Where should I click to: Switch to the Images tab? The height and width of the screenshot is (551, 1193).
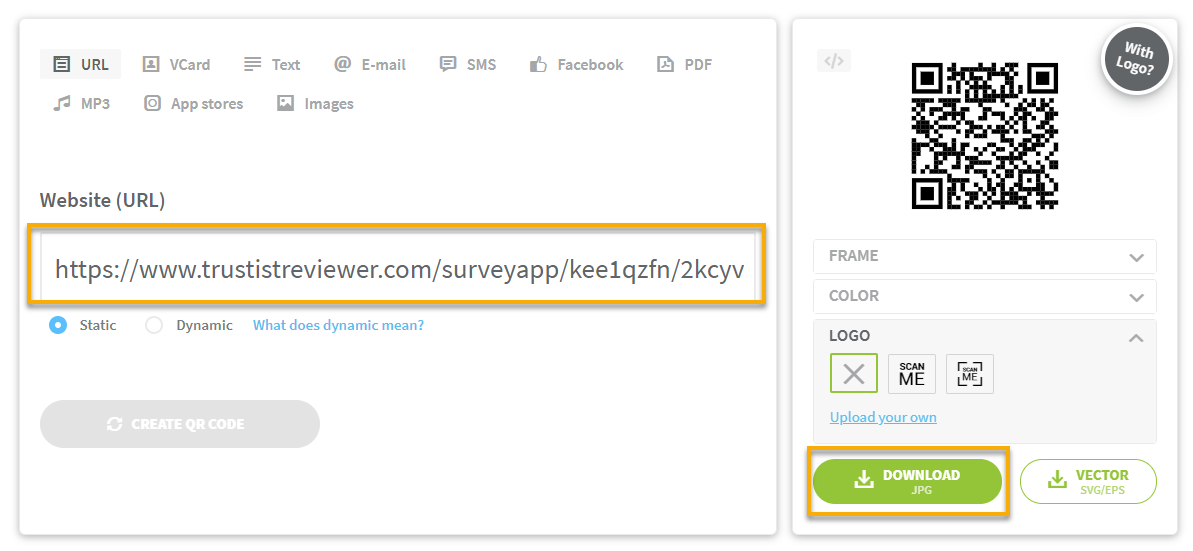(315, 103)
